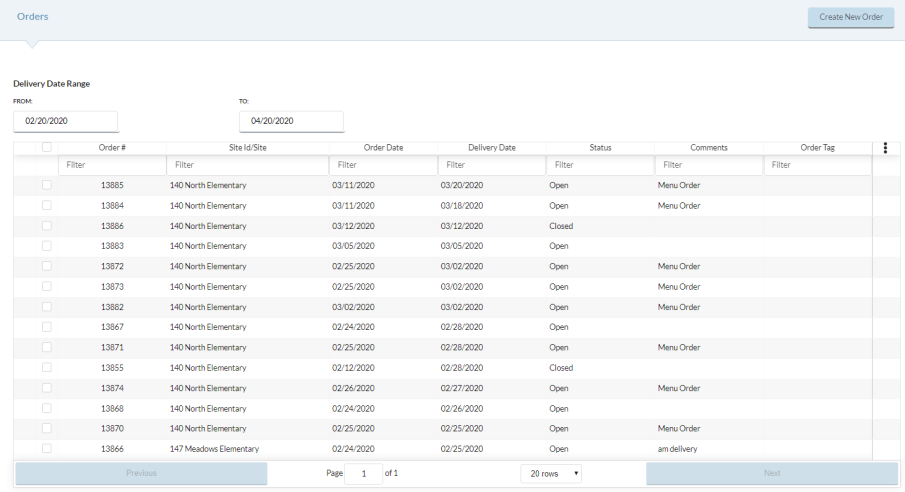Check the box for order 13873

(47, 286)
